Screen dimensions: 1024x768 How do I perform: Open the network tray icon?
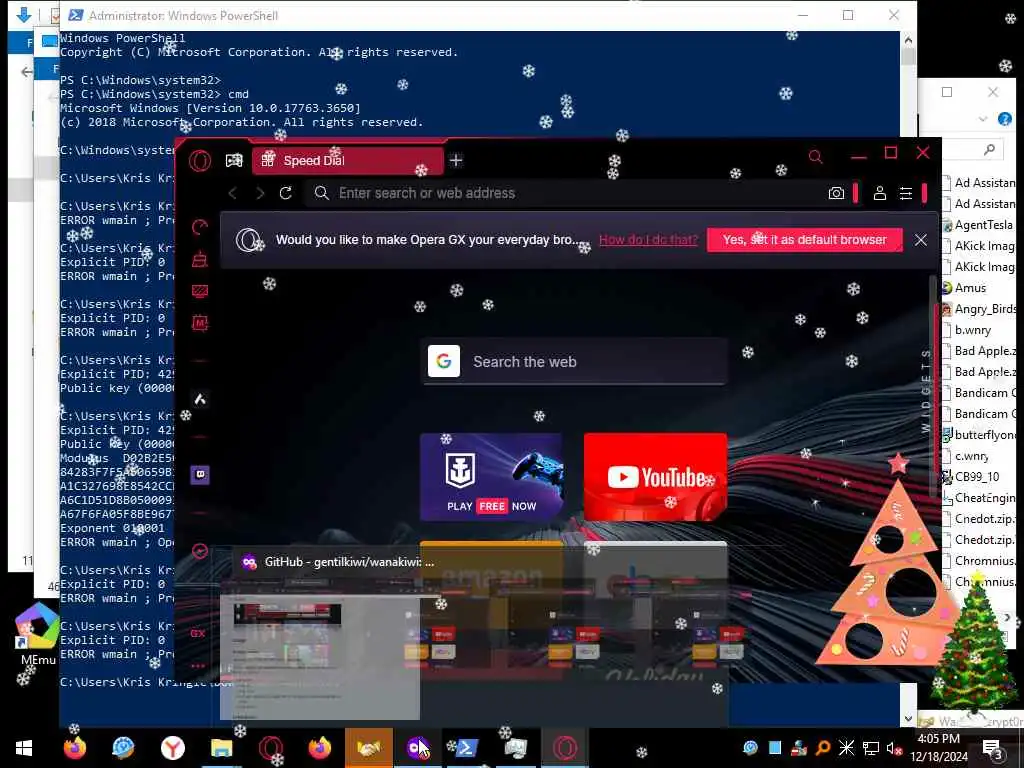coord(871,748)
